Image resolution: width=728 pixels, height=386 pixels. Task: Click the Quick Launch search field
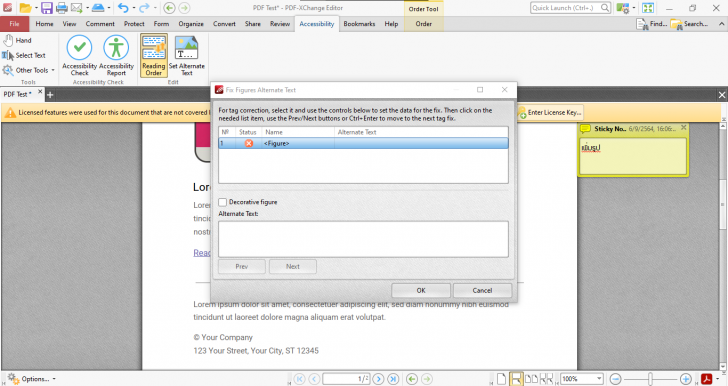pyautogui.click(x=570, y=8)
